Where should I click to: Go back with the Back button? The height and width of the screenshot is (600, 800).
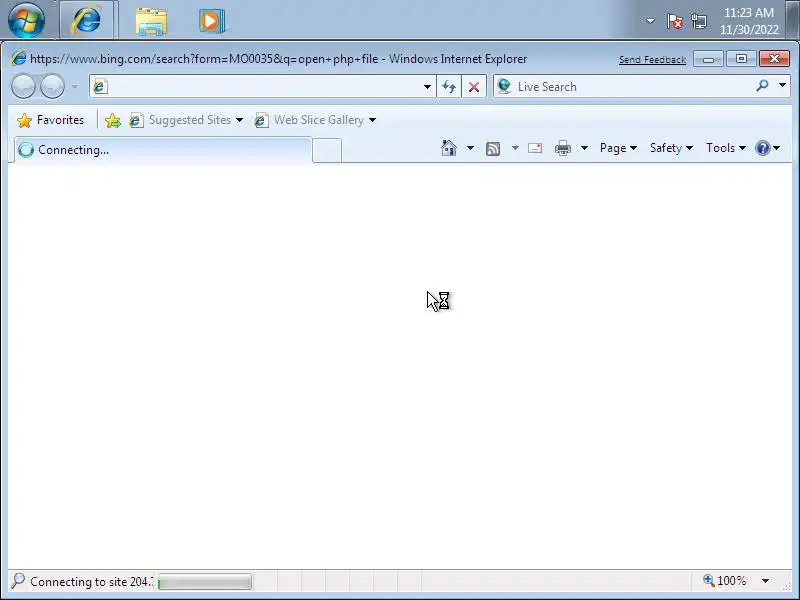pos(23,86)
